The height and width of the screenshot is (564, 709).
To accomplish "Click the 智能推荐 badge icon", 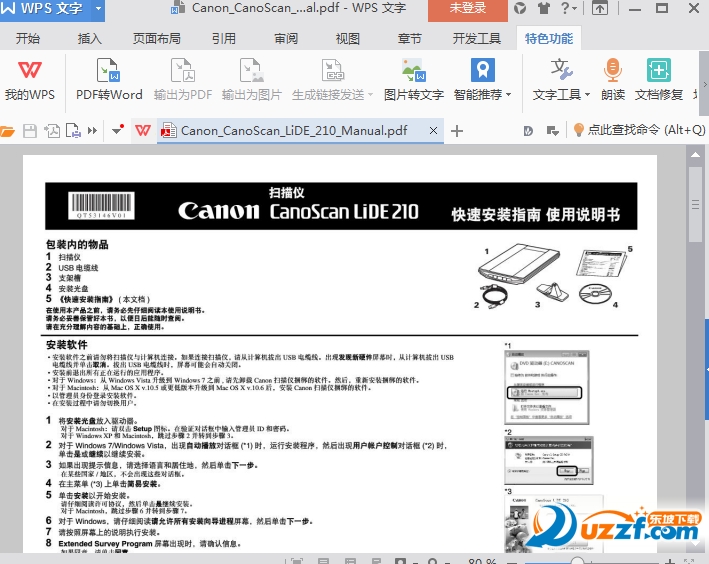I will 482,70.
